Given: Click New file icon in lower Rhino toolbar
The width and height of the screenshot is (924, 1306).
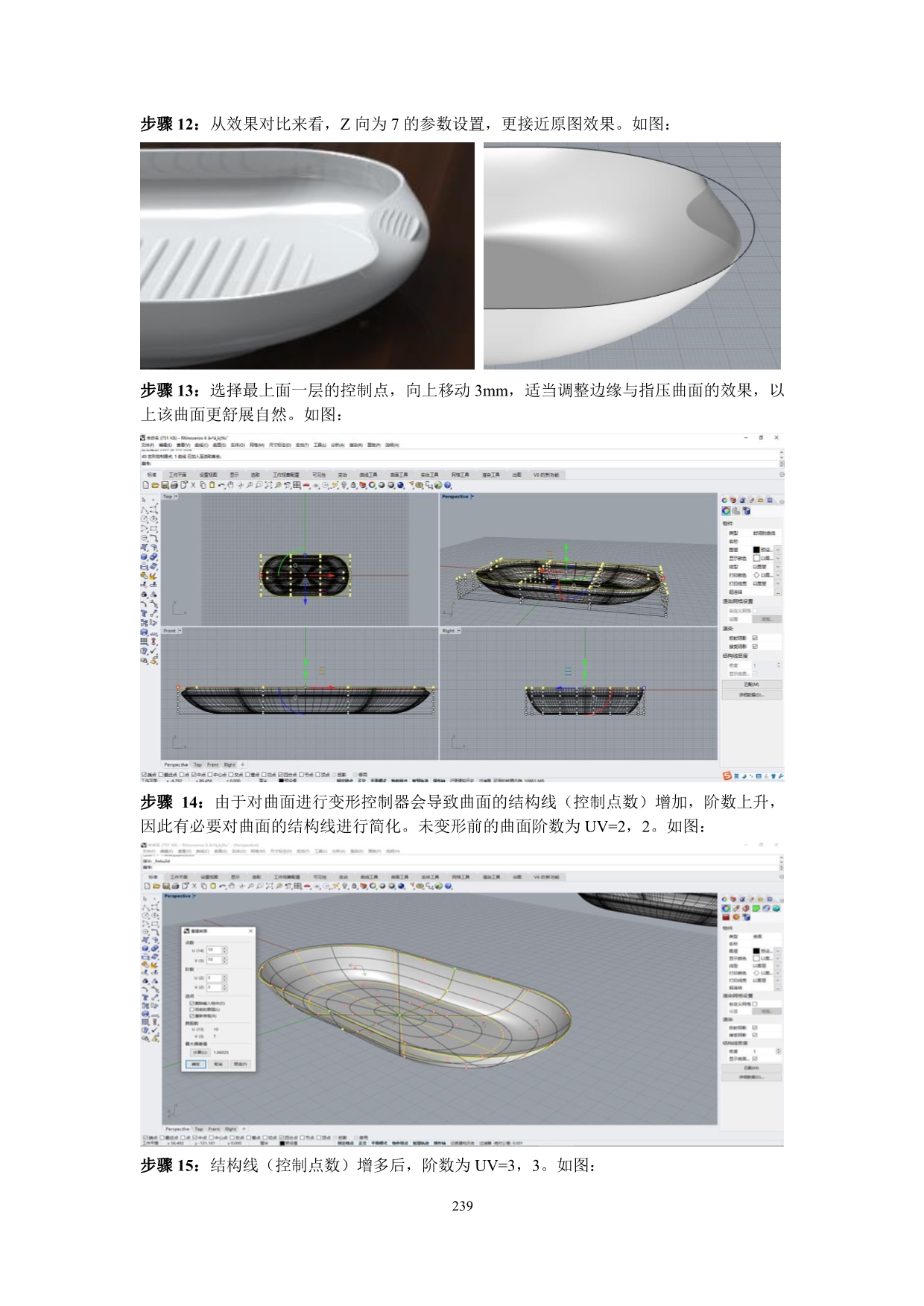Looking at the screenshot, I should pyautogui.click(x=146, y=886).
